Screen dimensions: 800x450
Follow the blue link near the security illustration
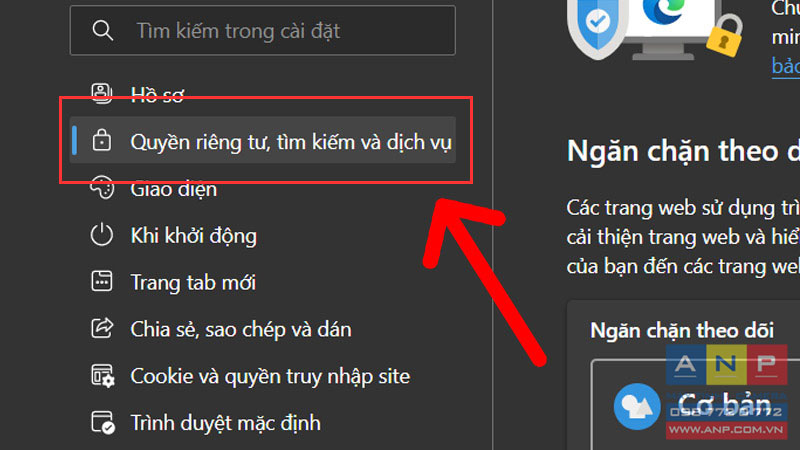pyautogui.click(x=786, y=66)
